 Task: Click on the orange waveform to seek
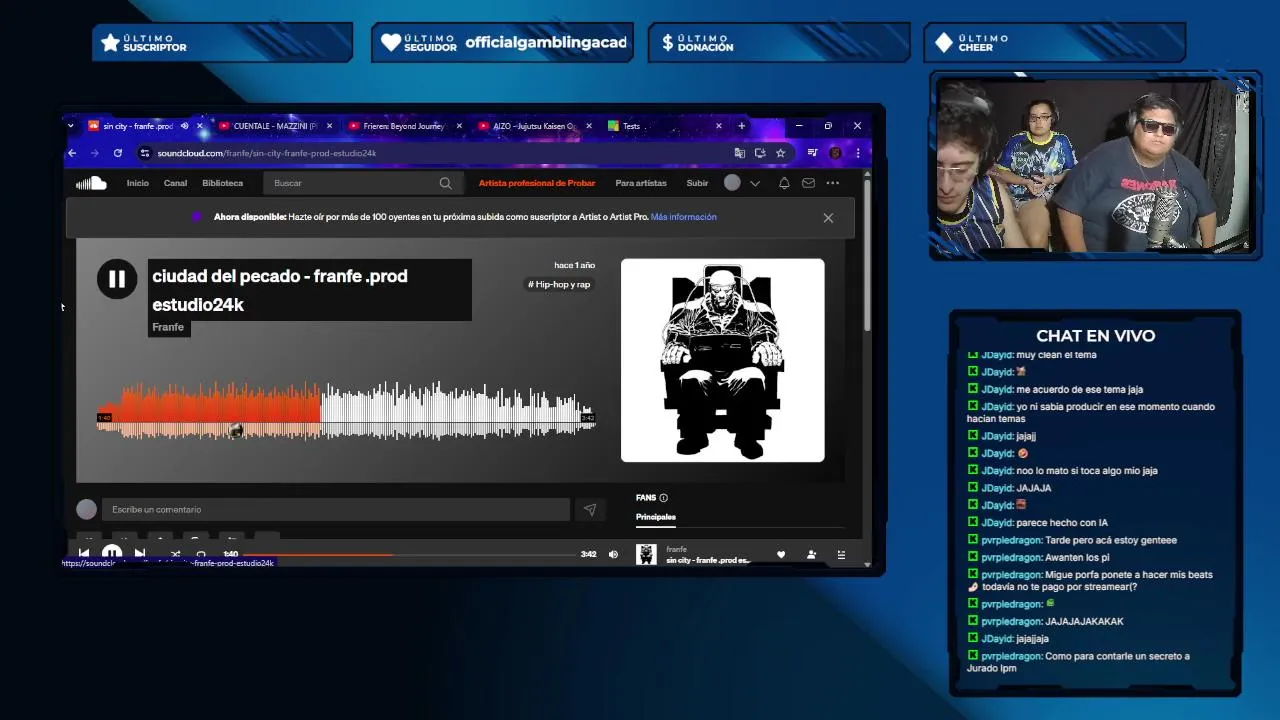click(x=210, y=410)
